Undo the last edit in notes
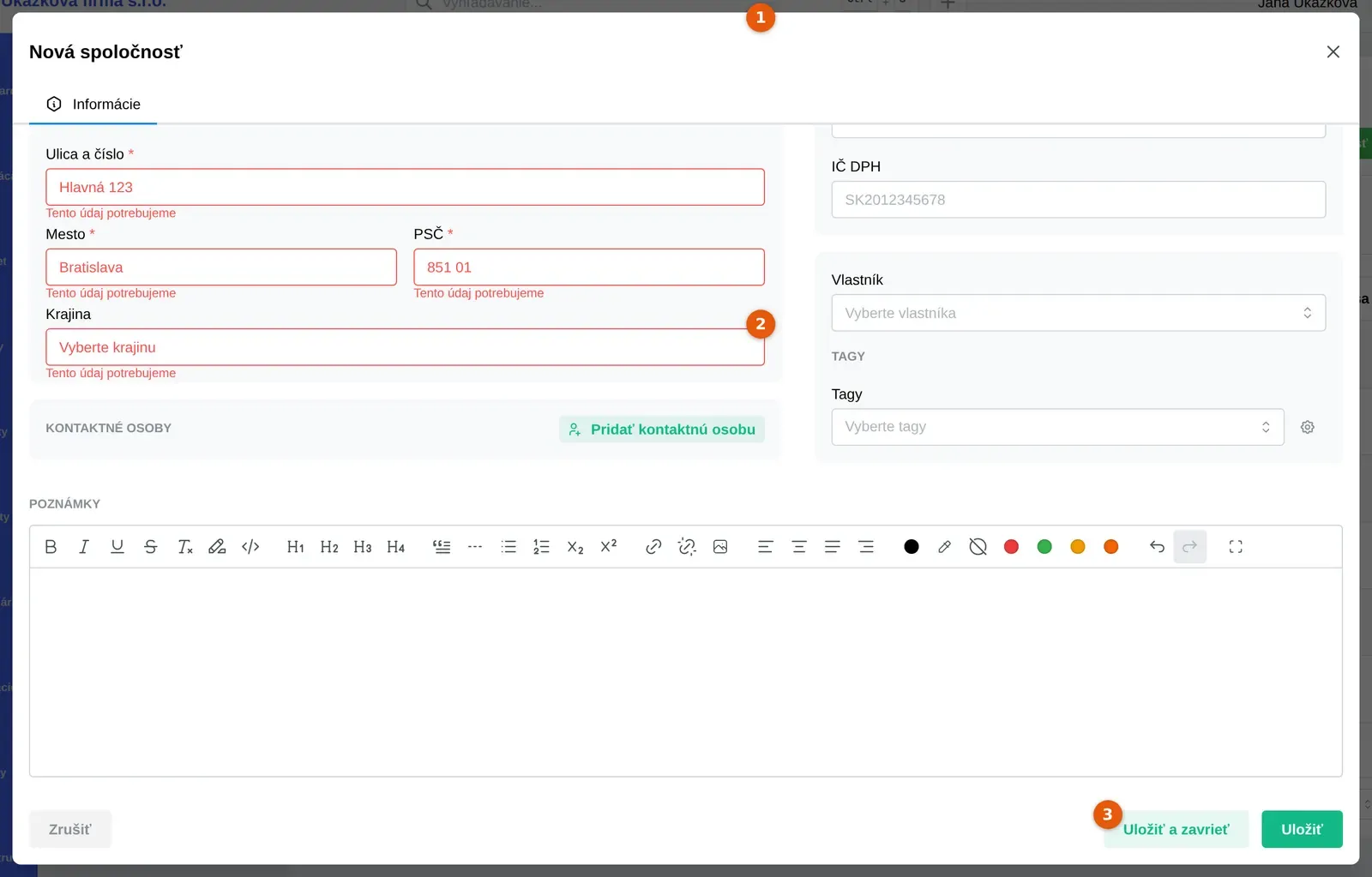This screenshot has width=1372, height=877. click(1157, 547)
